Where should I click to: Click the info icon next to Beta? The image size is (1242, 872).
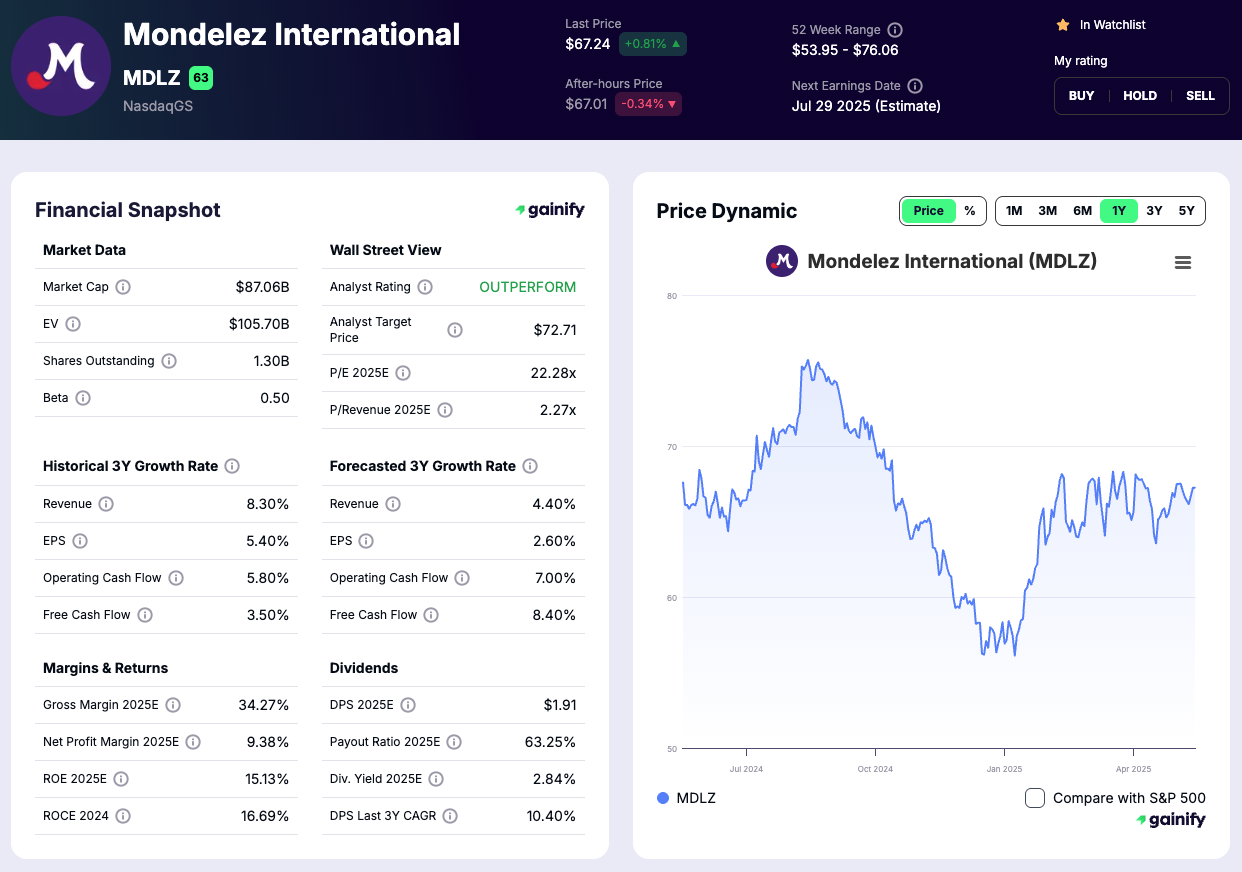tap(83, 398)
